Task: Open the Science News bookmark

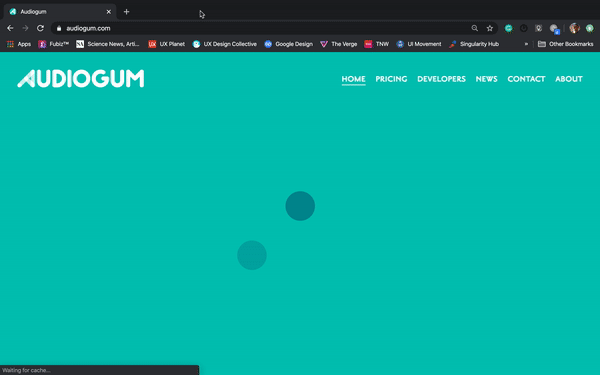Action: 108,44
